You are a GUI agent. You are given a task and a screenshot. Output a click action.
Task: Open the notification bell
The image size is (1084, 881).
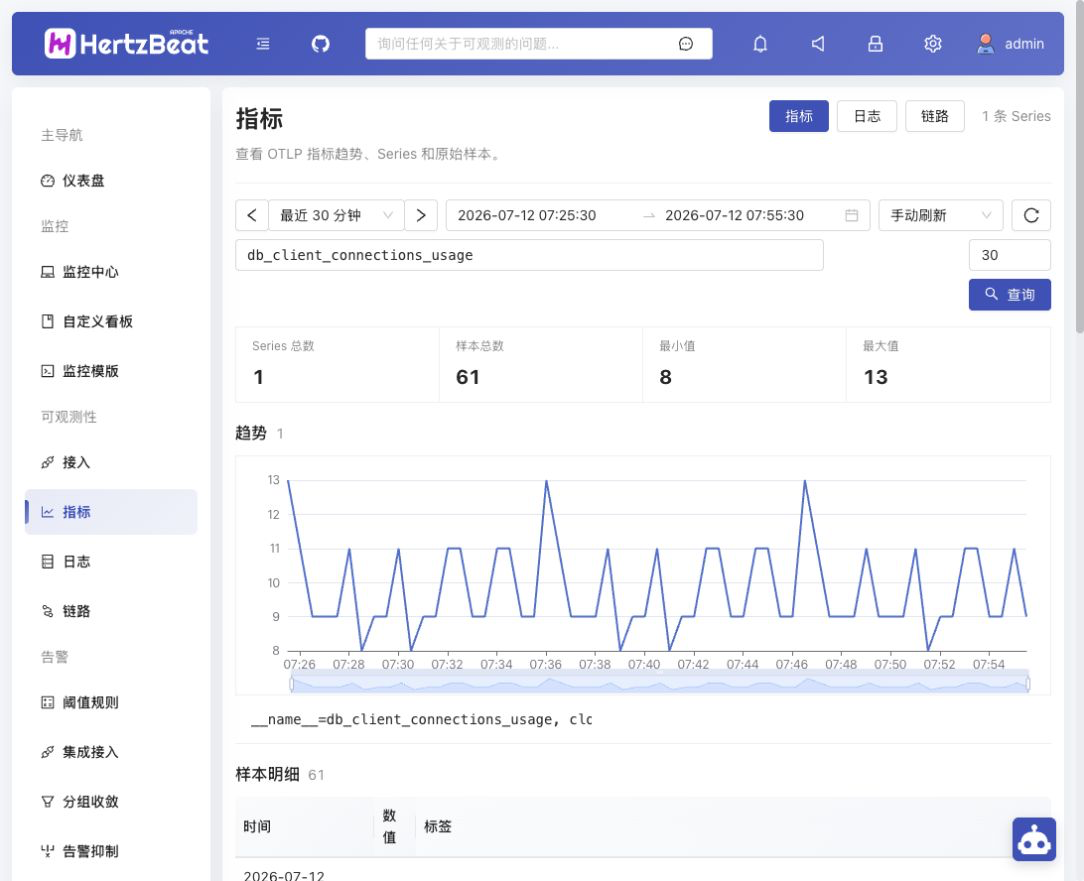760,44
